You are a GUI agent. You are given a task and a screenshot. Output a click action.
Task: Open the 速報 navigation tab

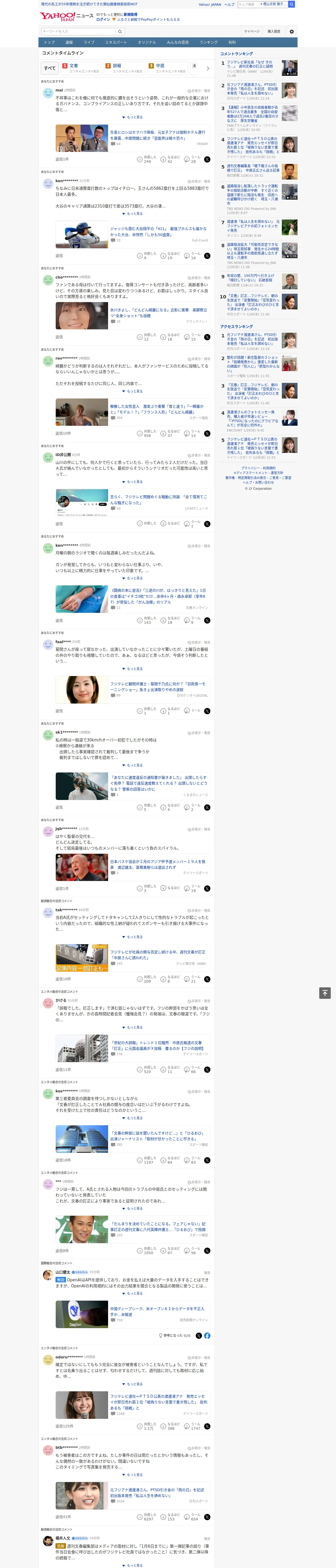pos(69,43)
